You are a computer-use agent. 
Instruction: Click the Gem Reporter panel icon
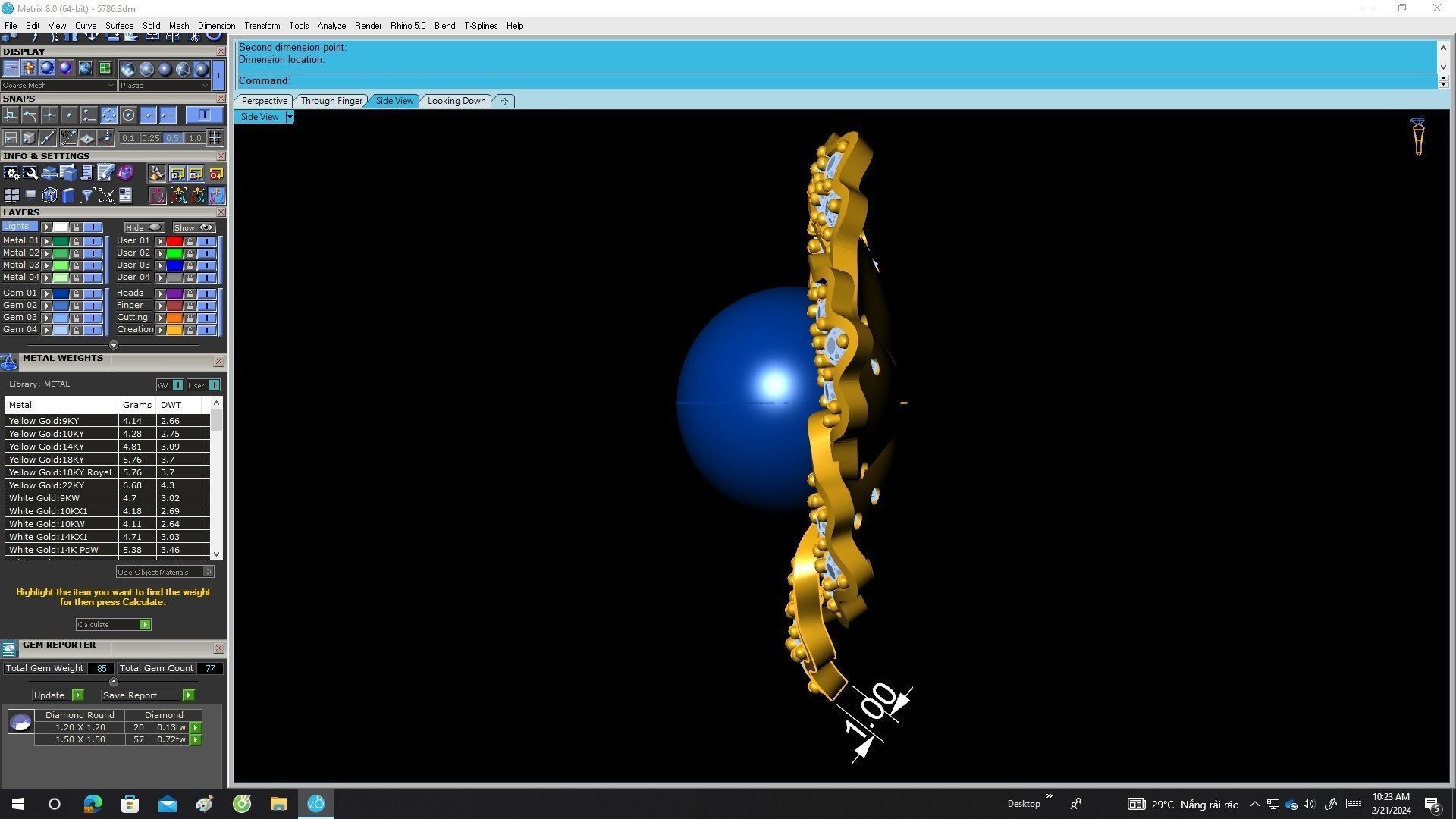[x=9, y=648]
